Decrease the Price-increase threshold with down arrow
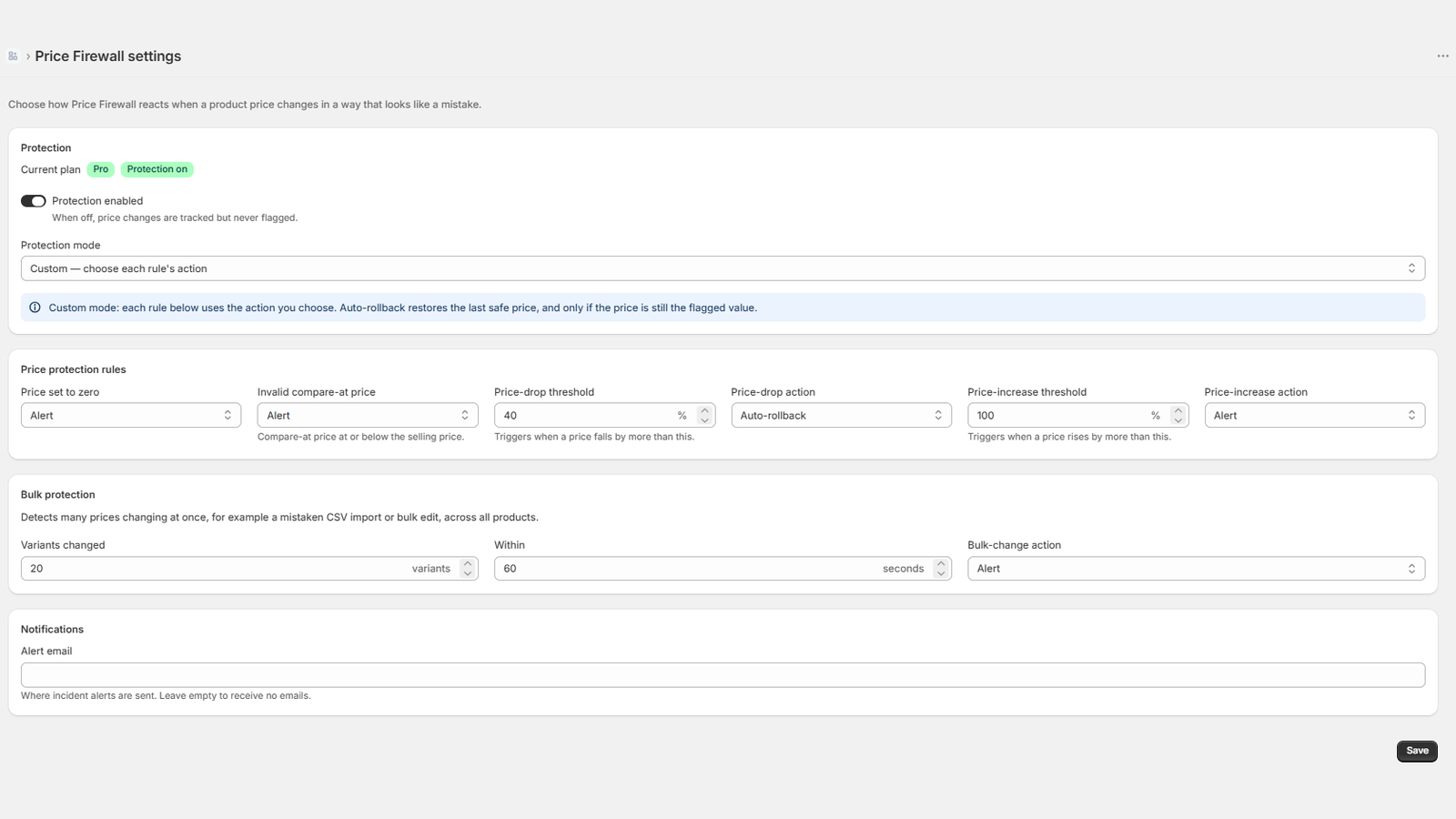This screenshot has height=819, width=1456. pyautogui.click(x=1178, y=420)
